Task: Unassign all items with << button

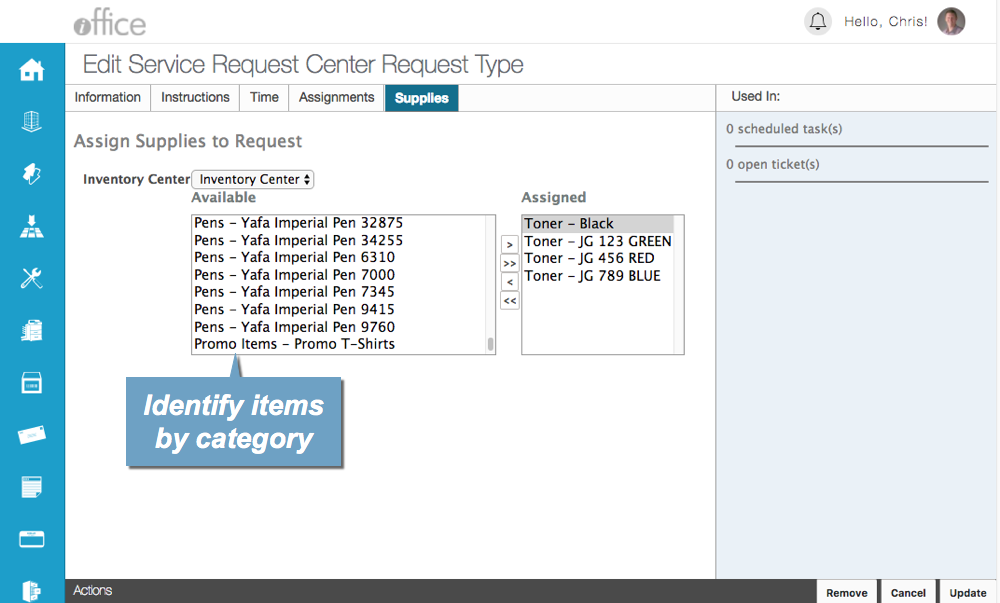Action: [509, 301]
